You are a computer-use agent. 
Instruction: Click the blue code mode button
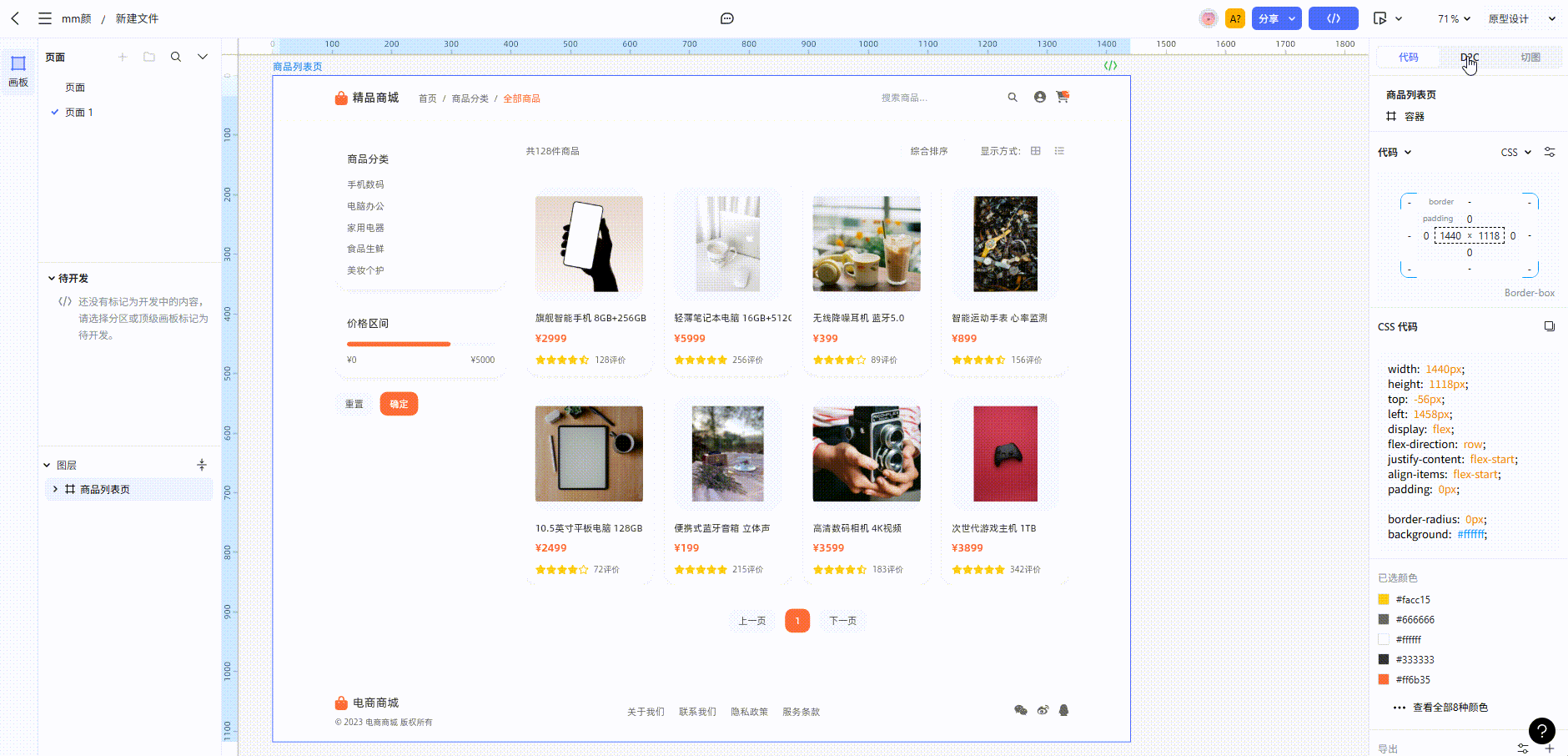tap(1333, 18)
